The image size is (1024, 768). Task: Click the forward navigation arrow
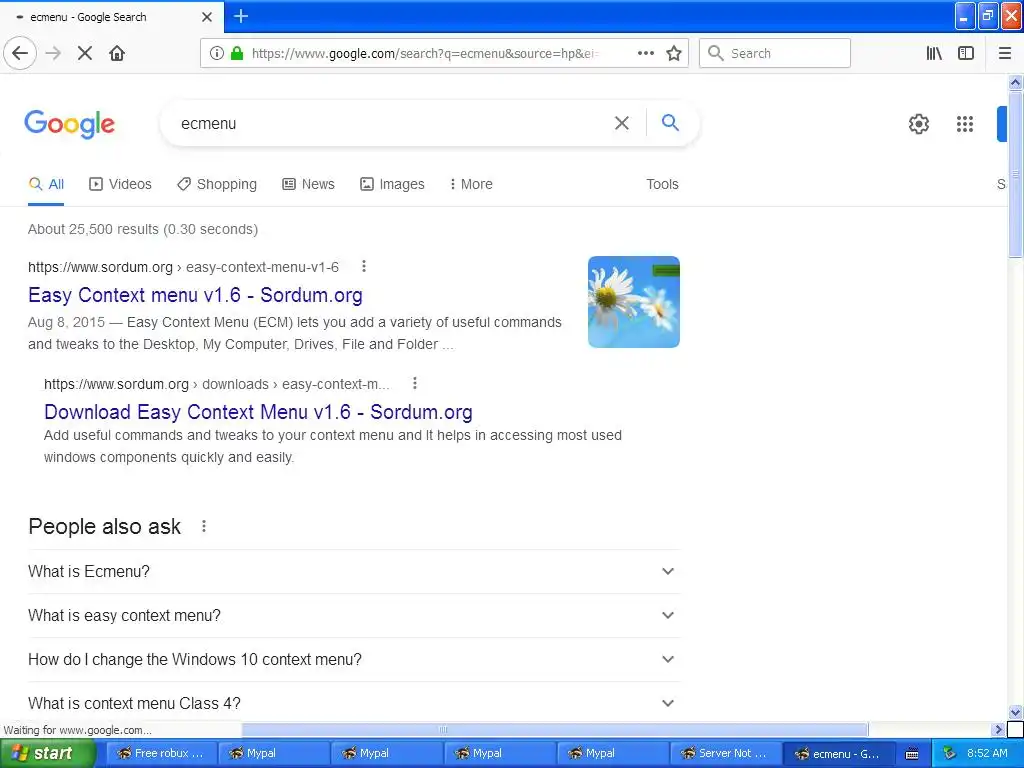coord(53,53)
